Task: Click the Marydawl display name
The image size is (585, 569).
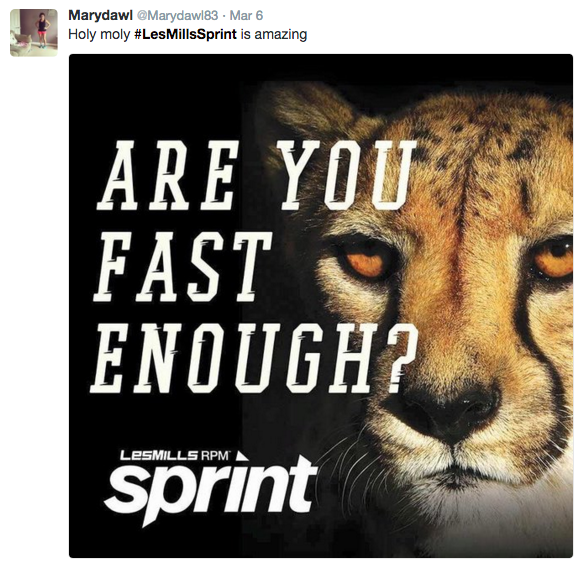Action: tap(101, 15)
